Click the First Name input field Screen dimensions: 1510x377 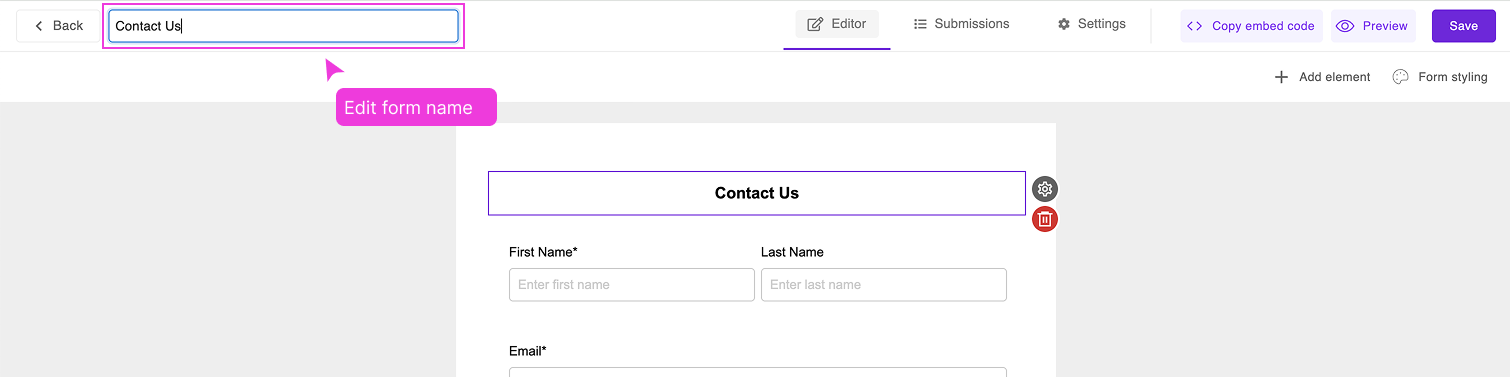[632, 285]
